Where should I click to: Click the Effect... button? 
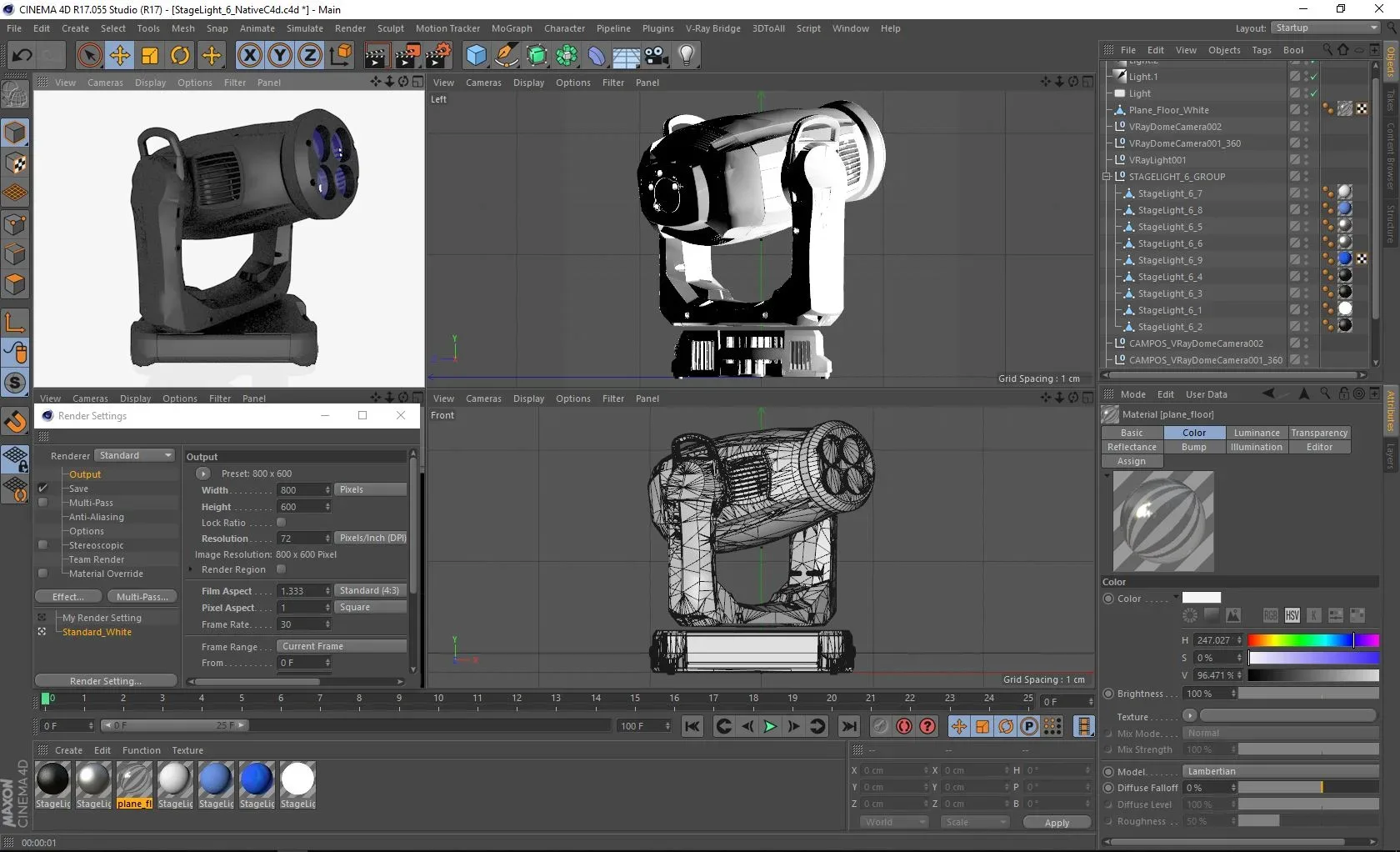pos(68,597)
